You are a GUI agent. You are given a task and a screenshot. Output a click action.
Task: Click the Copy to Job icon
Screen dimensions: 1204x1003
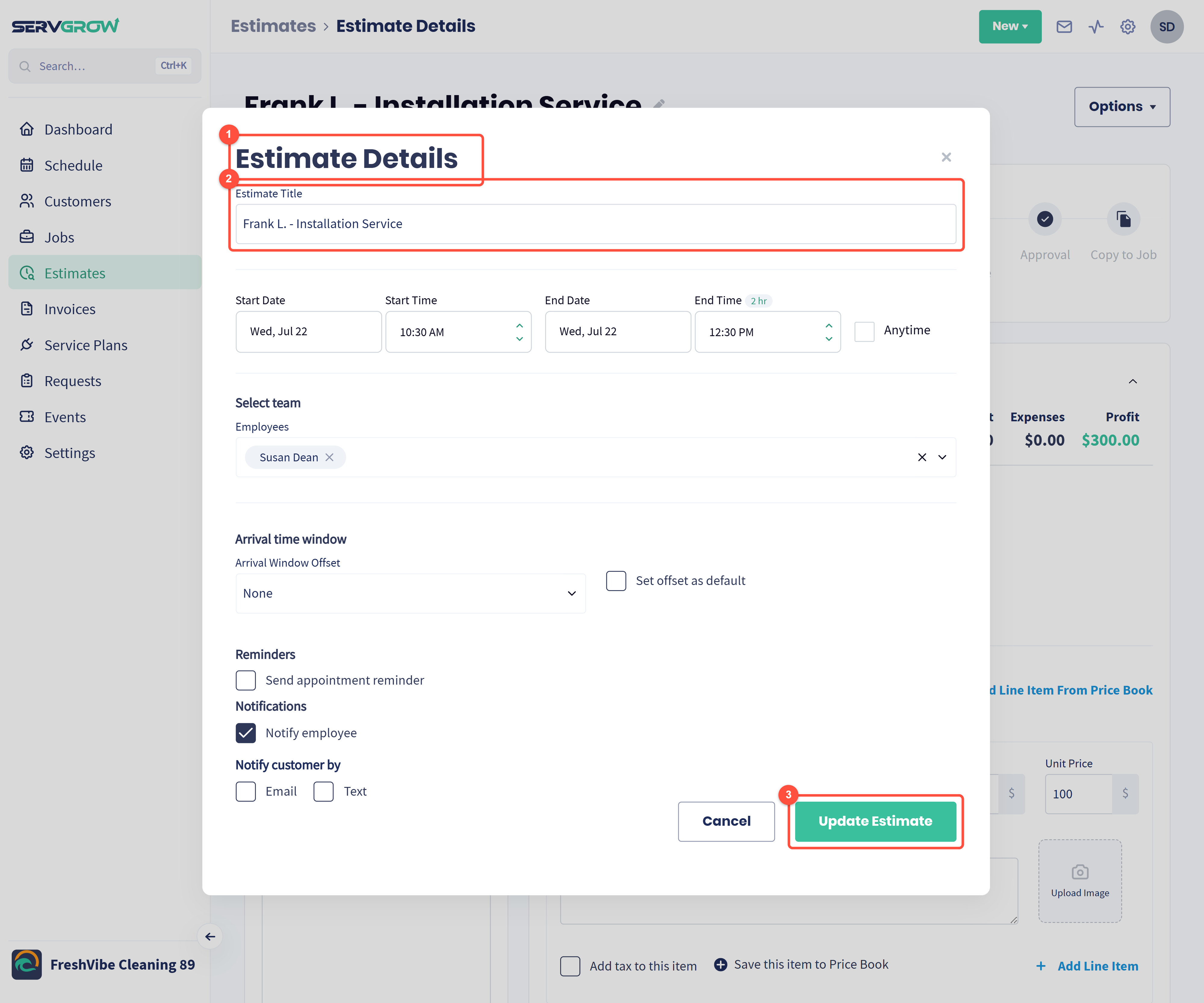pos(1123,219)
